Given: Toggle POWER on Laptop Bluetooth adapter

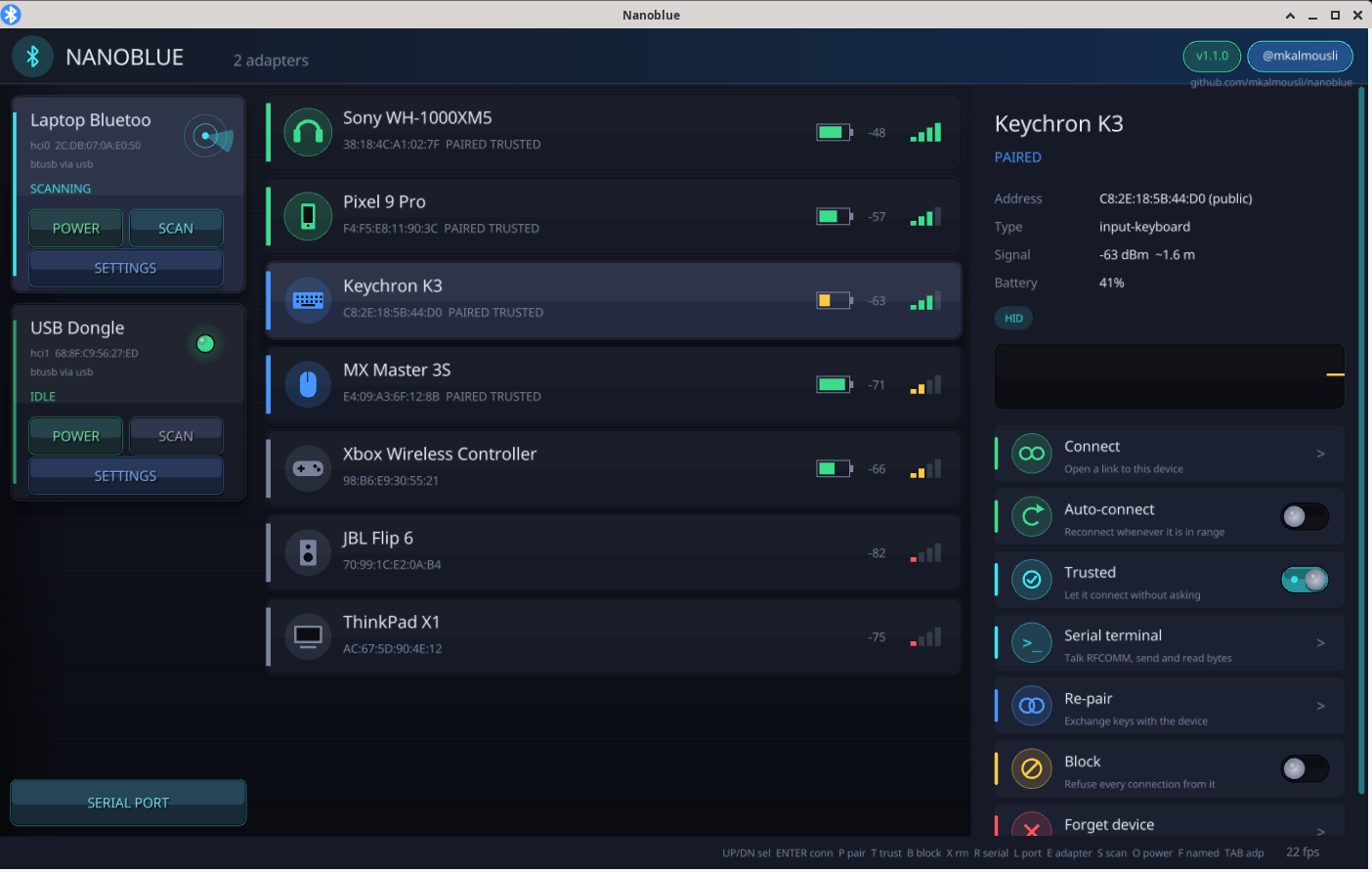Looking at the screenshot, I should (x=76, y=228).
